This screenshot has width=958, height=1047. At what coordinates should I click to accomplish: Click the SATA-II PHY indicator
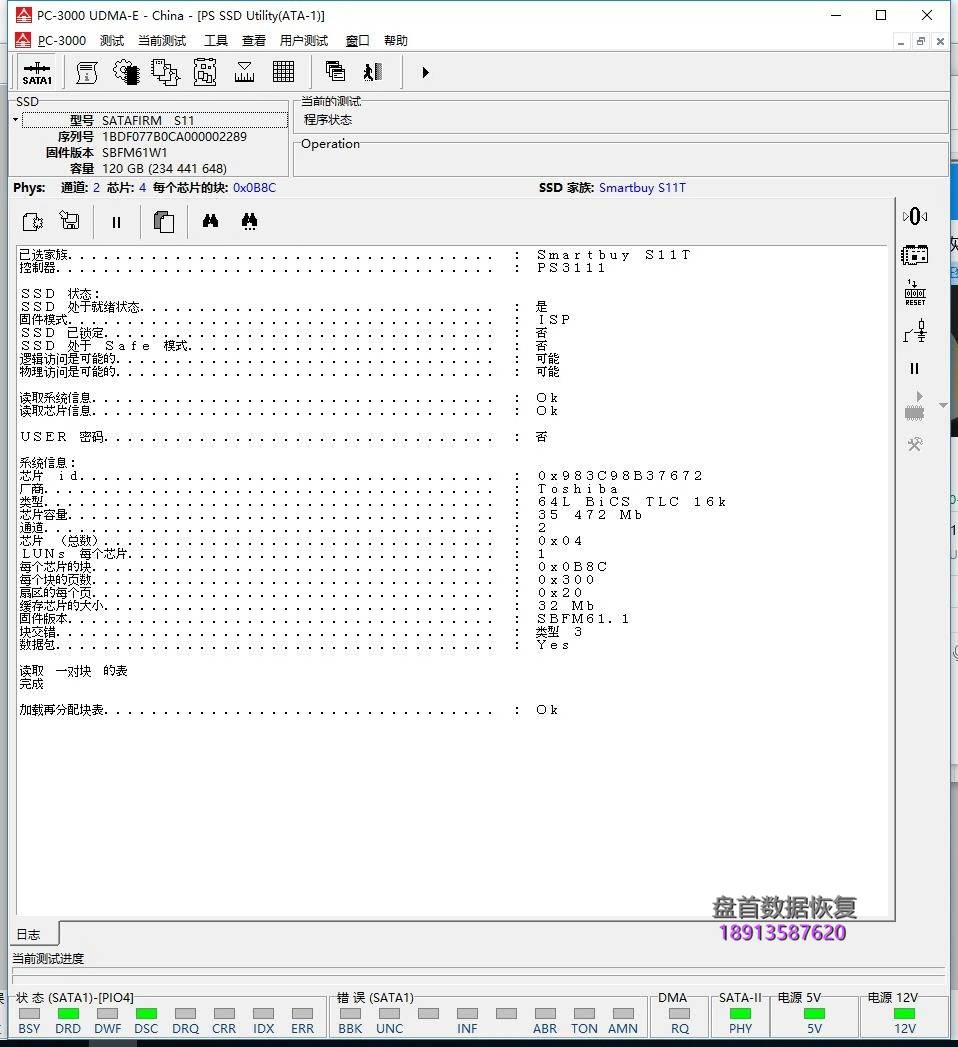(x=740, y=1014)
